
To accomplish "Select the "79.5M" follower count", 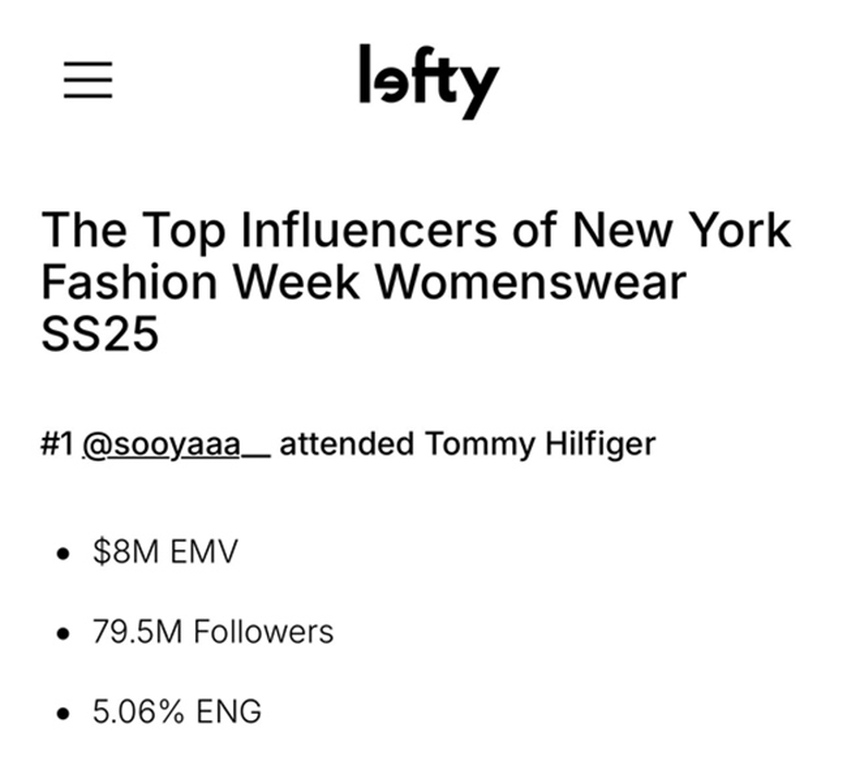I will [137, 631].
